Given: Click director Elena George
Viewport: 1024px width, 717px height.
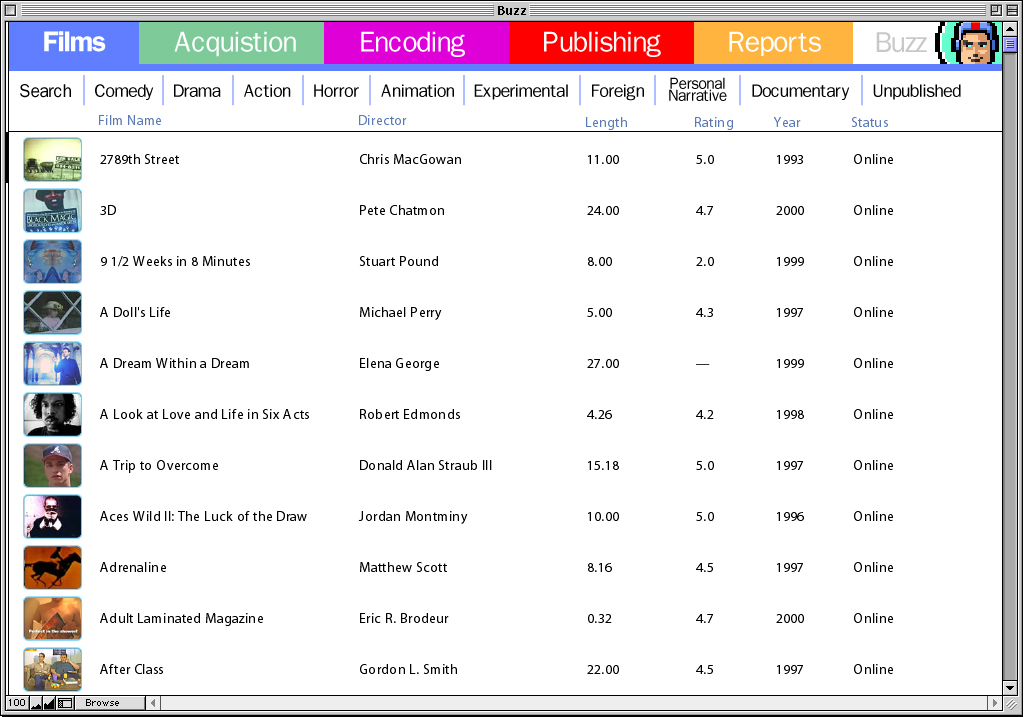Looking at the screenshot, I should 399,363.
